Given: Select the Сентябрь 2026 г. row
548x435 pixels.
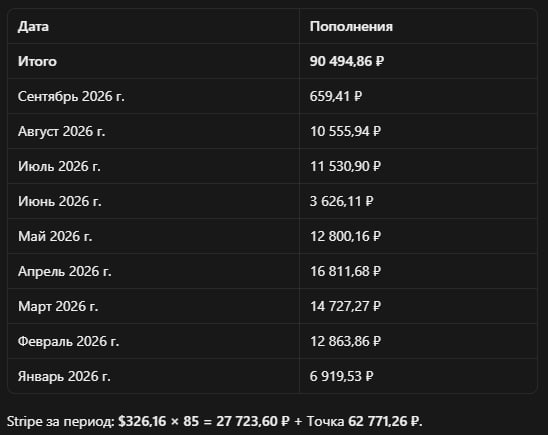Looking at the screenshot, I should [272, 96].
